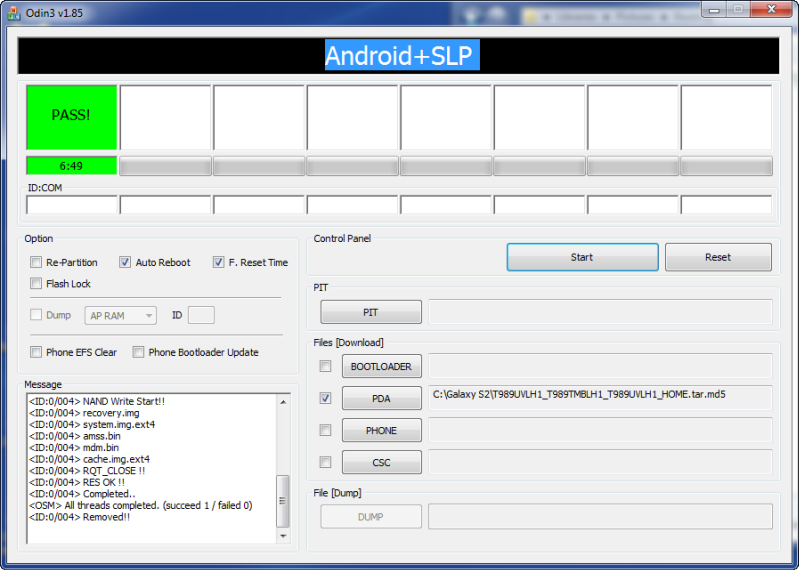
Task: Click the PDA file button
Action: coord(382,398)
